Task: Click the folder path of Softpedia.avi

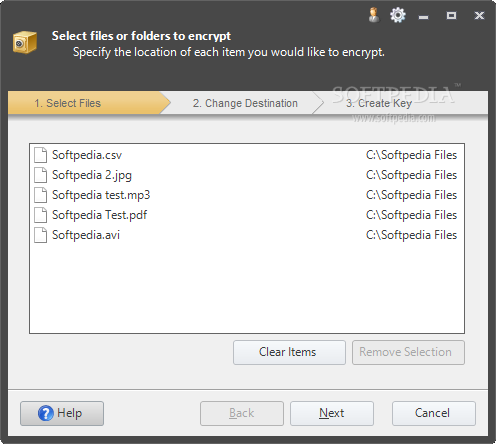Action: tap(411, 235)
